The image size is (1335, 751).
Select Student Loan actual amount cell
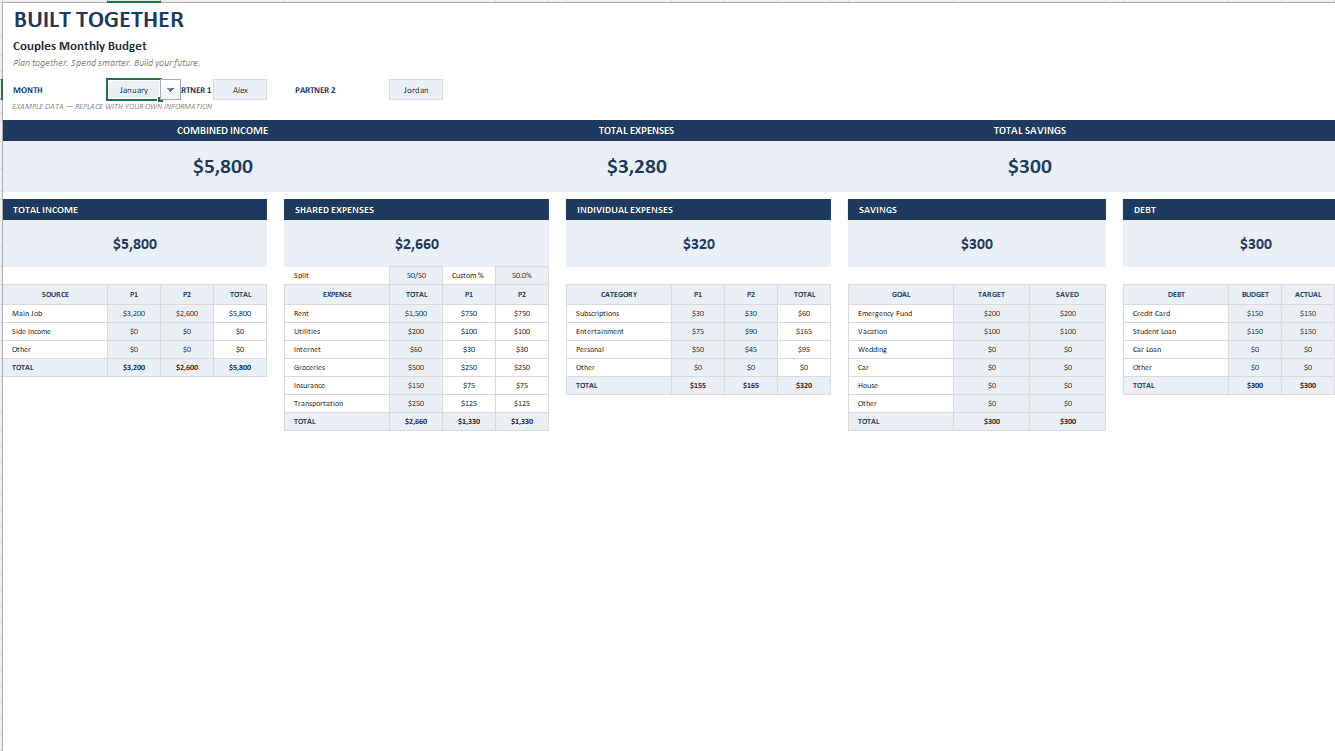(x=1308, y=332)
